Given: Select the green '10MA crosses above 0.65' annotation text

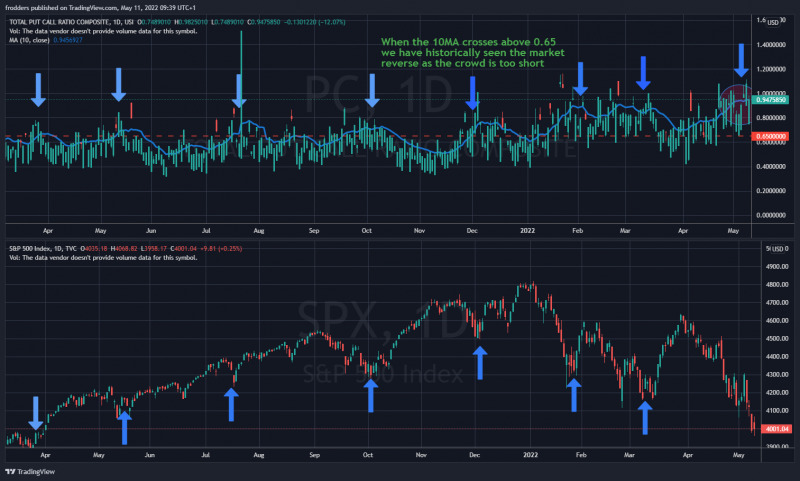Looking at the screenshot, I should (x=472, y=53).
